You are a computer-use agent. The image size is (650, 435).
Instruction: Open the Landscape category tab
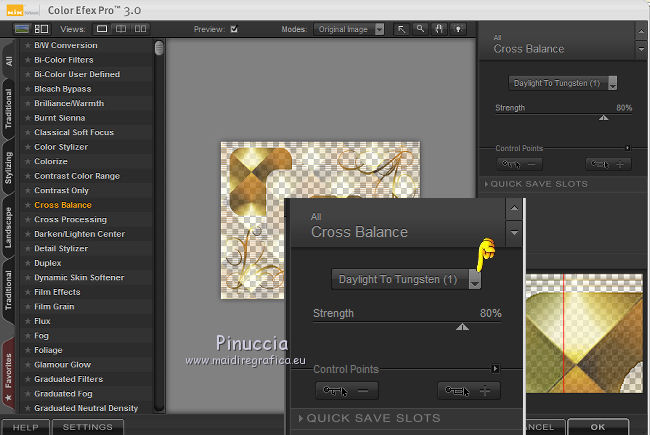pos(9,227)
